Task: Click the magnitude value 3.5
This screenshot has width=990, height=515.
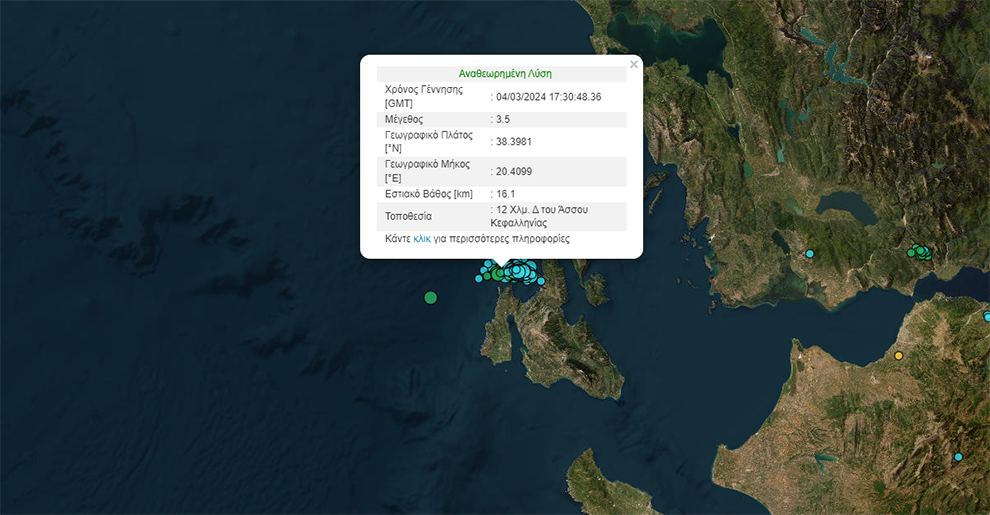Action: tap(503, 120)
